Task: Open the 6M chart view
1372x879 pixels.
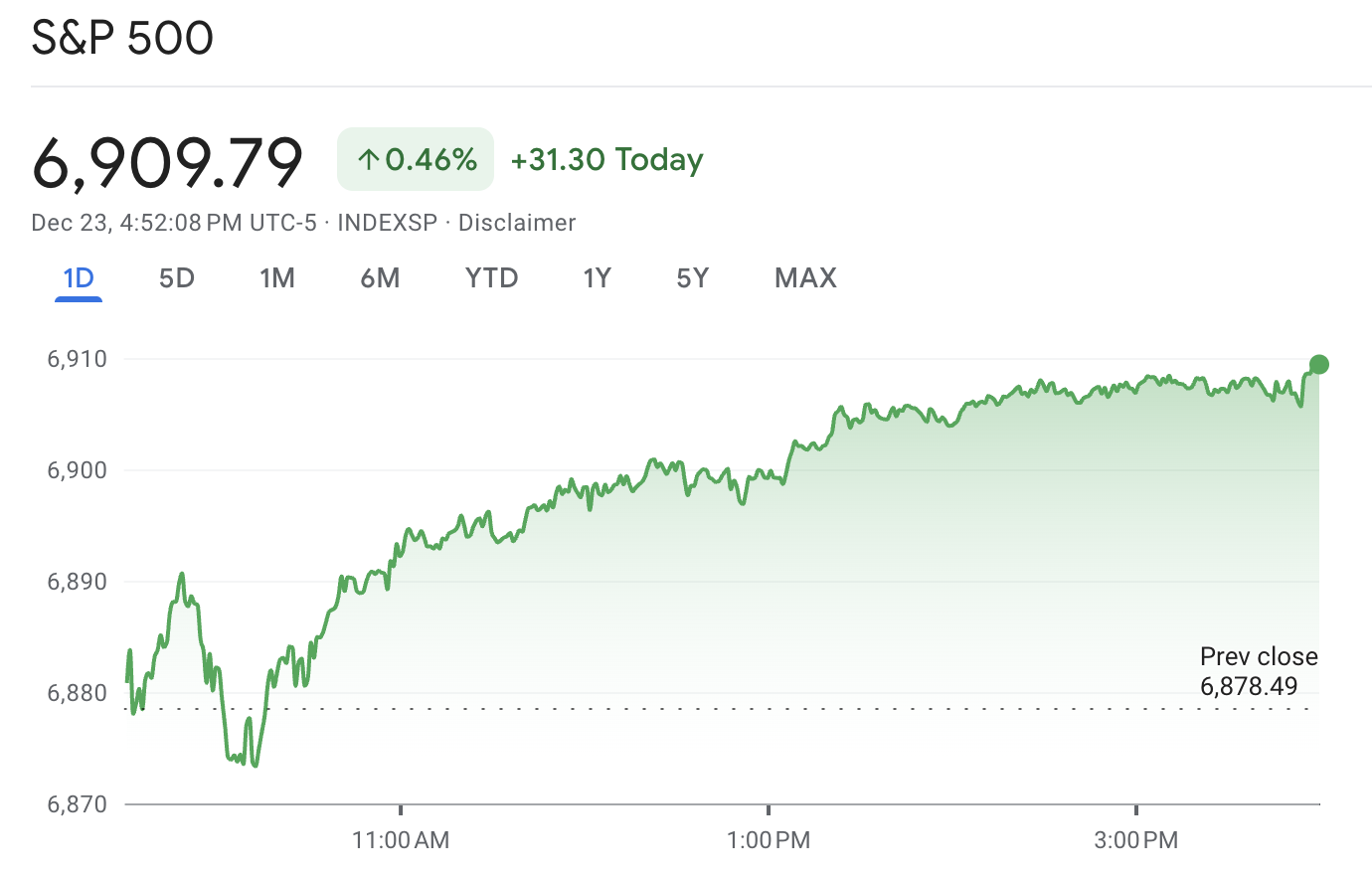Action: click(380, 278)
